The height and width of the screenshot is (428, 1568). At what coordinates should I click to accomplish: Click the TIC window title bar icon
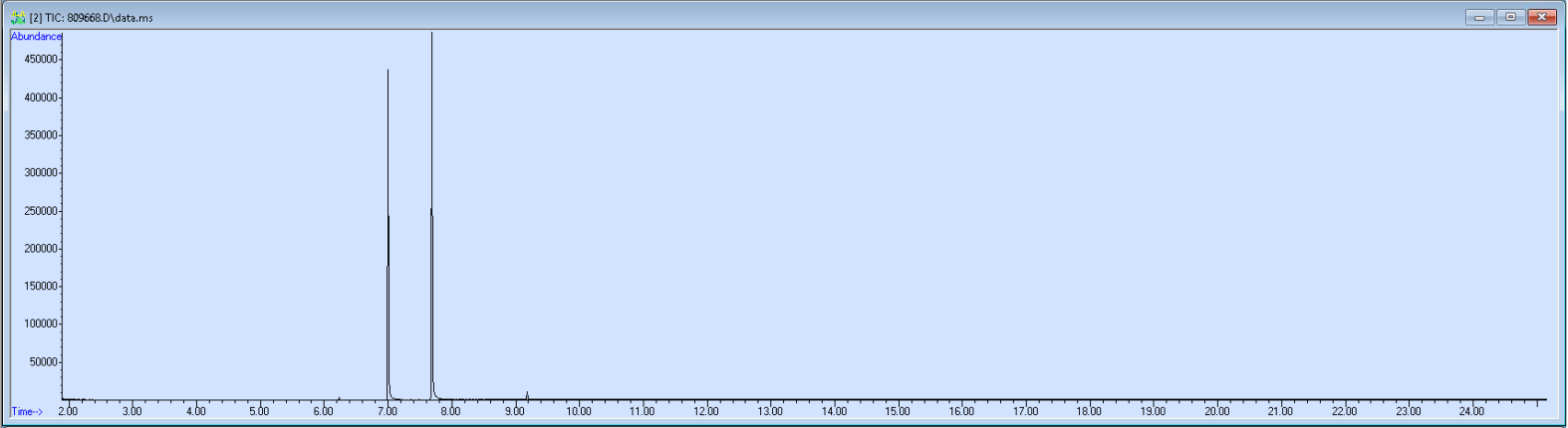[x=17, y=17]
